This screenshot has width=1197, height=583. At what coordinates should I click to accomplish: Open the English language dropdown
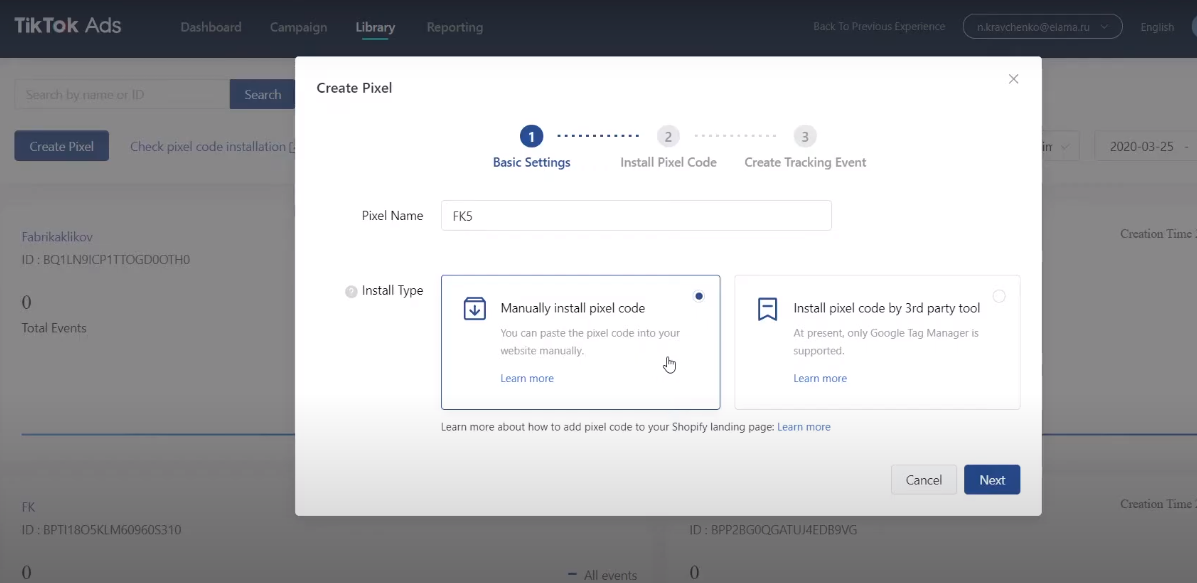pyautogui.click(x=1160, y=27)
